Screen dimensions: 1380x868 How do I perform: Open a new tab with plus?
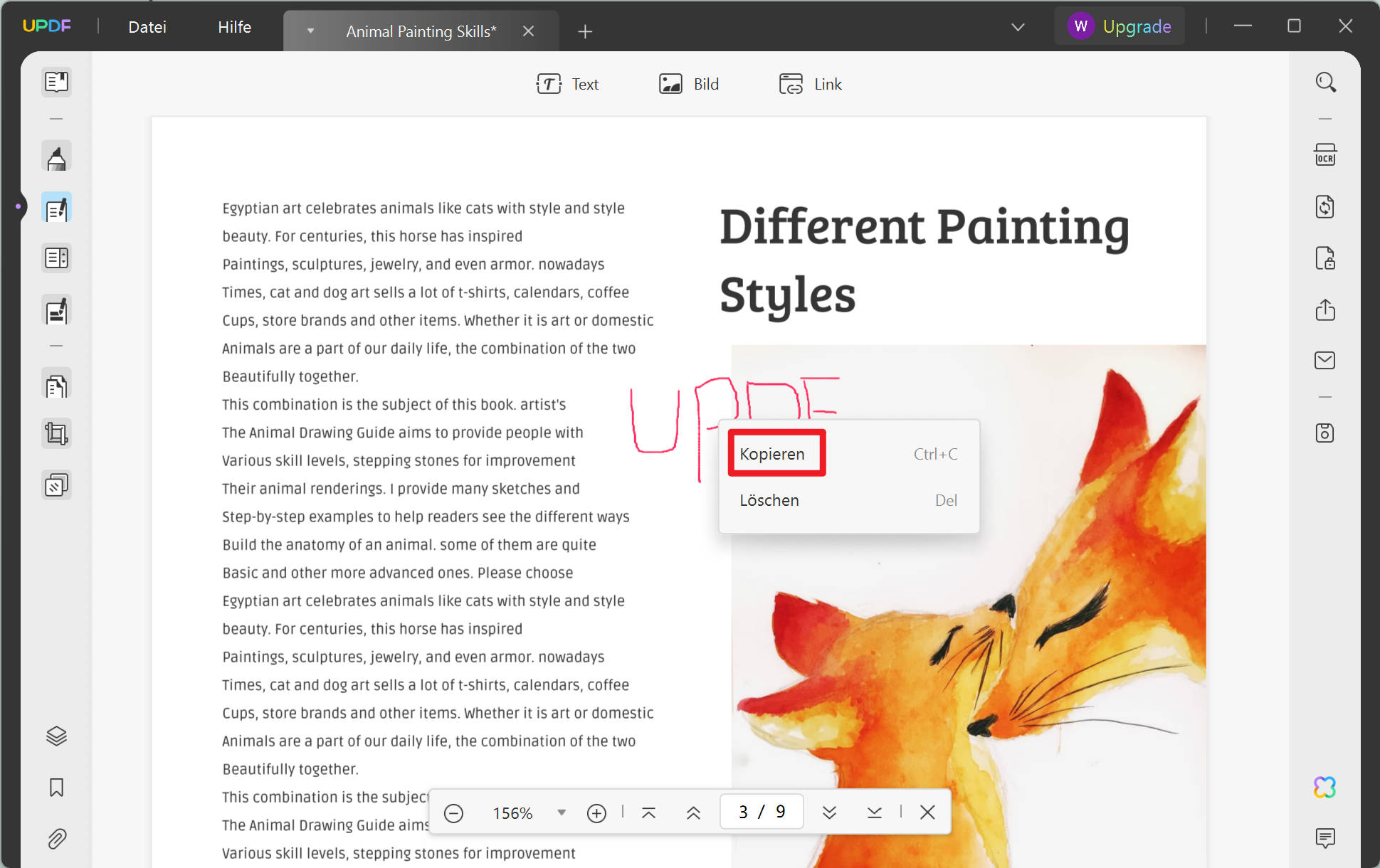(585, 31)
